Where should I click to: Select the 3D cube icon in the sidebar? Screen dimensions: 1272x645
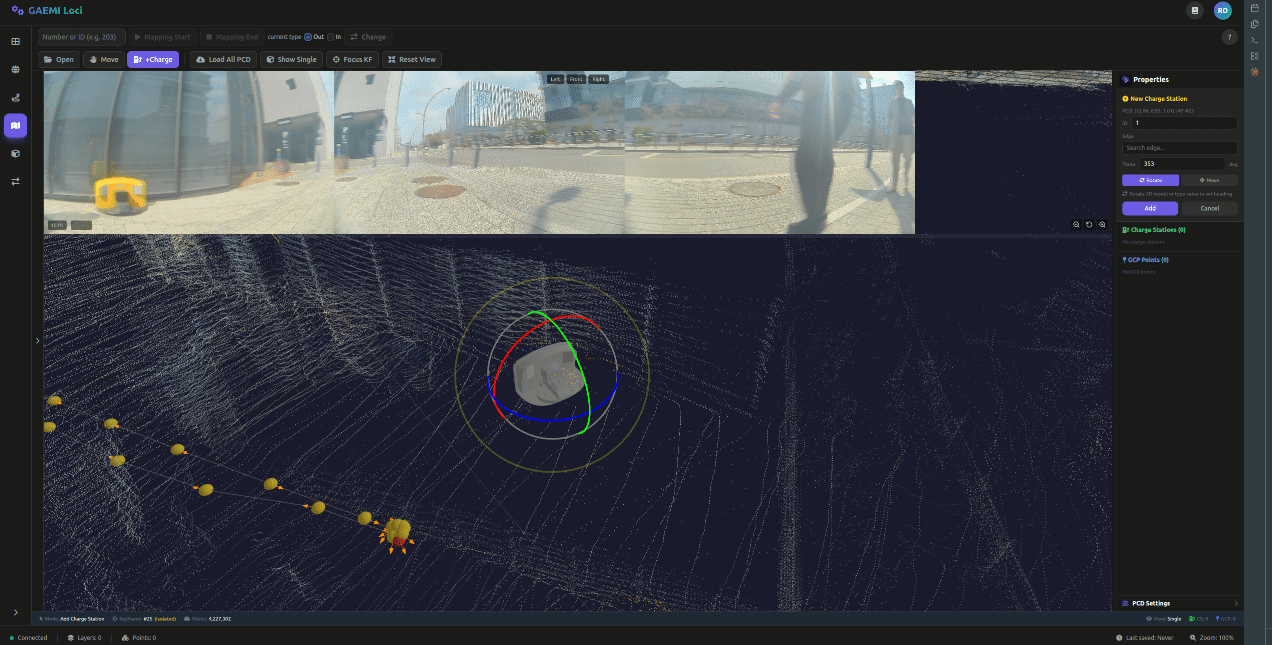[x=15, y=153]
